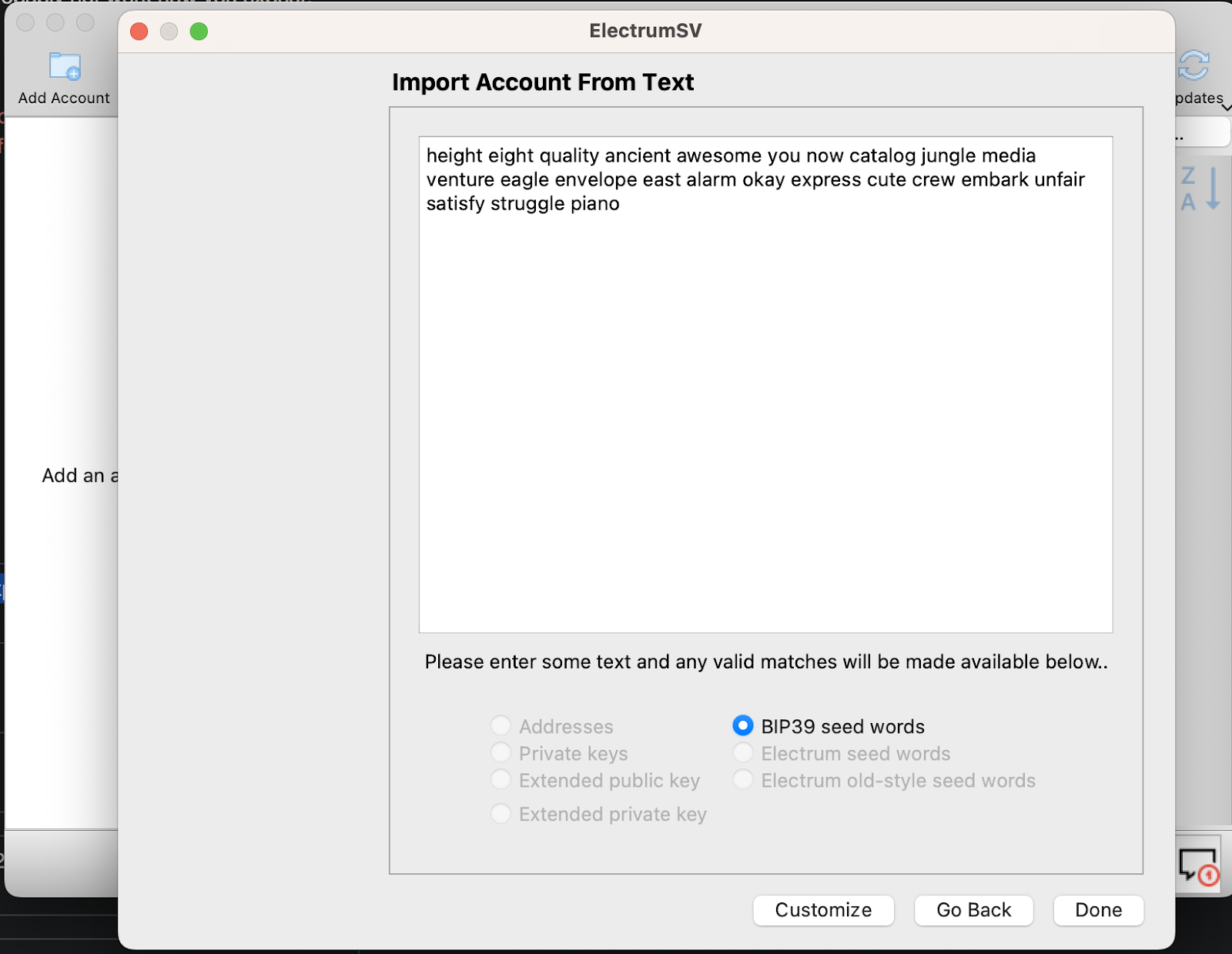
Task: Click the 'Import Account From Text' heading
Action: click(543, 82)
